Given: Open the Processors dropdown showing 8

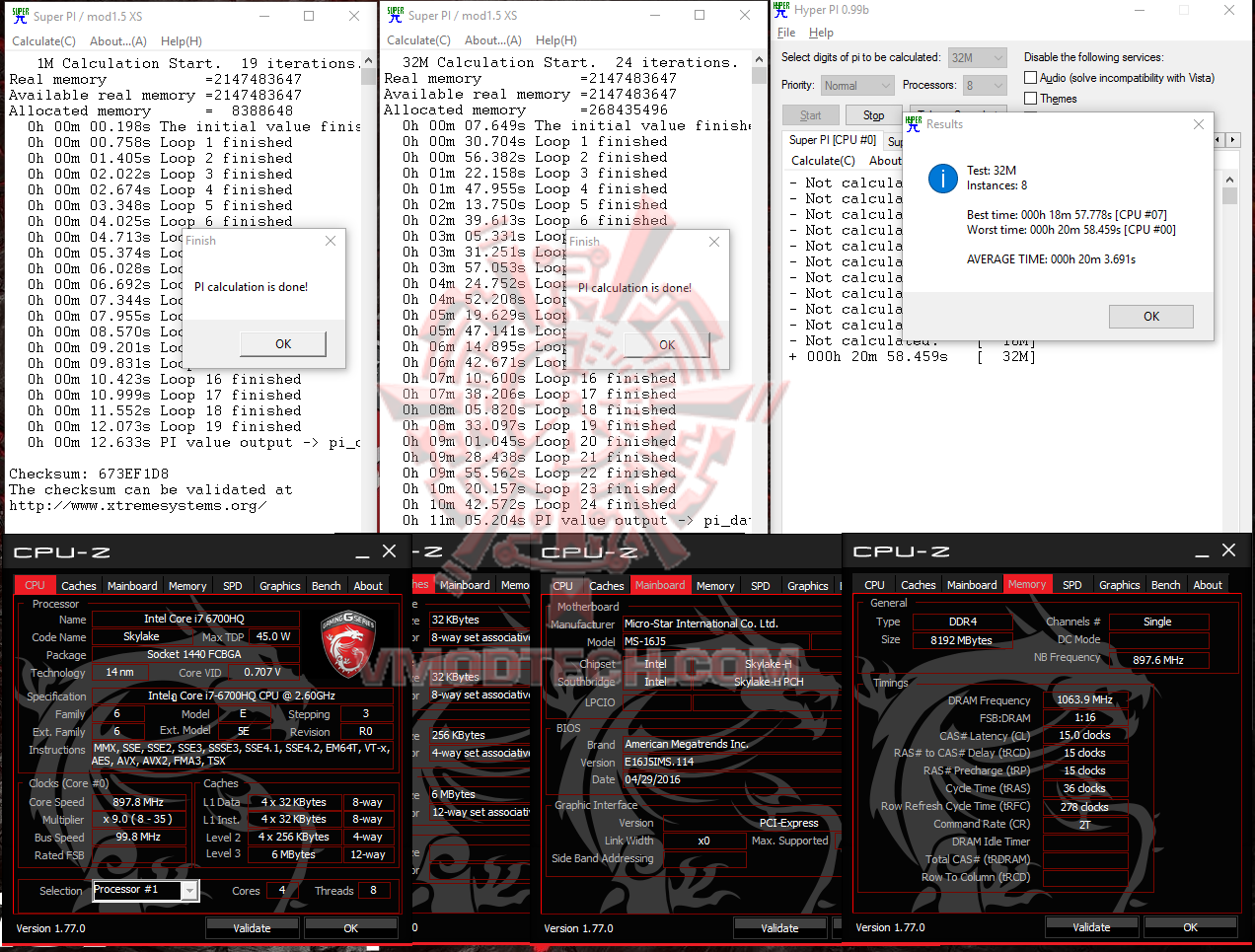Looking at the screenshot, I should click(985, 86).
